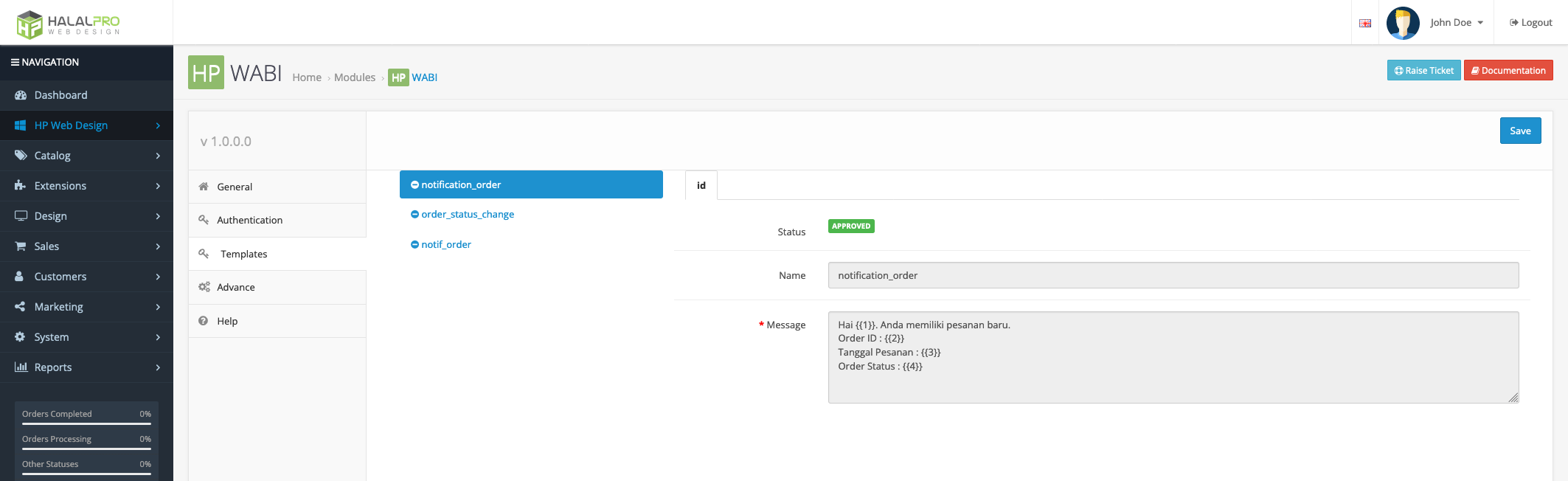Screen dimensions: 1568x481
Task: Click the hamburger icon beside NAVIGATION
Action: coord(15,63)
